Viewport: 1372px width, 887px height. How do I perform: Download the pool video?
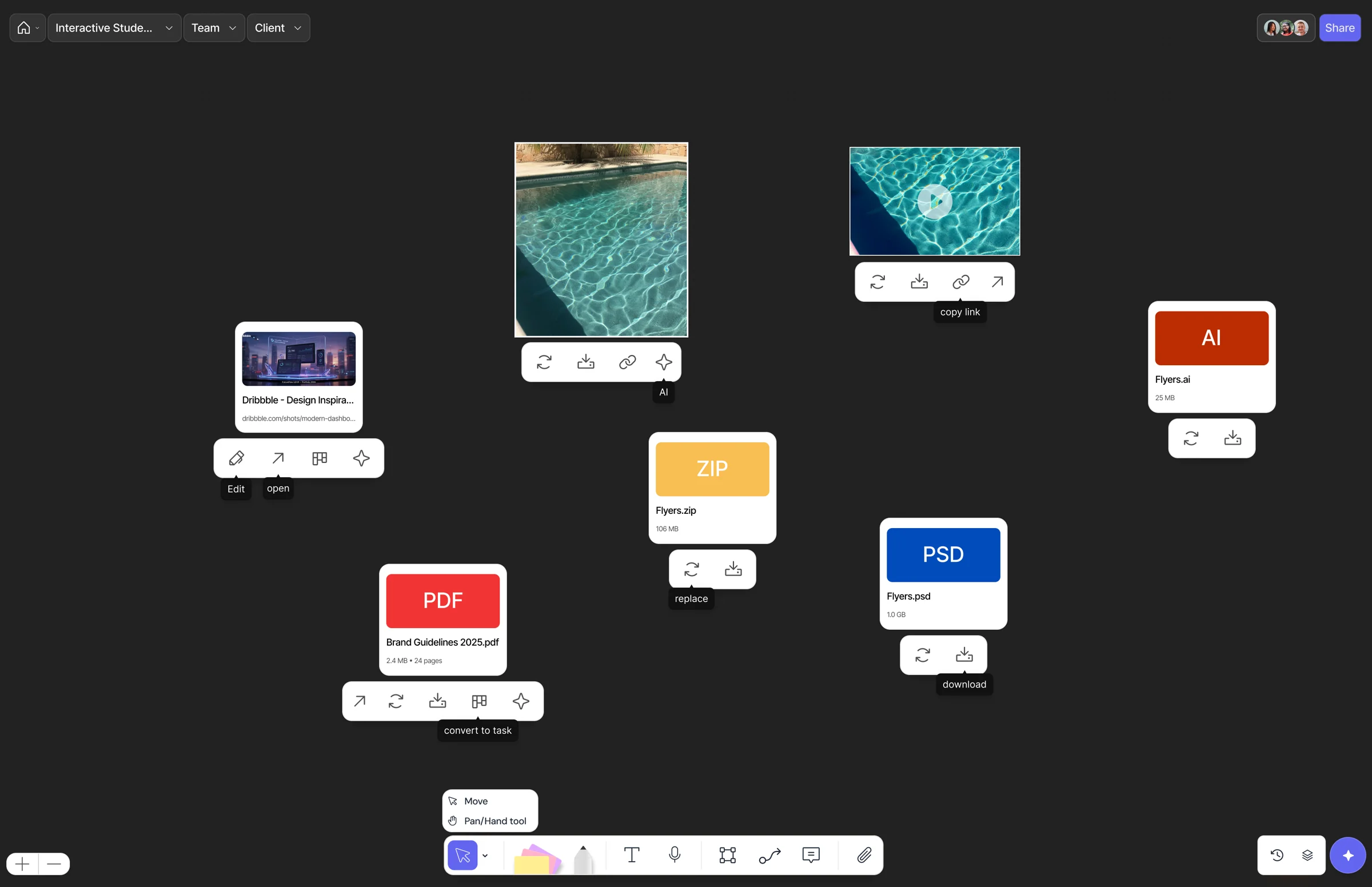[919, 282]
